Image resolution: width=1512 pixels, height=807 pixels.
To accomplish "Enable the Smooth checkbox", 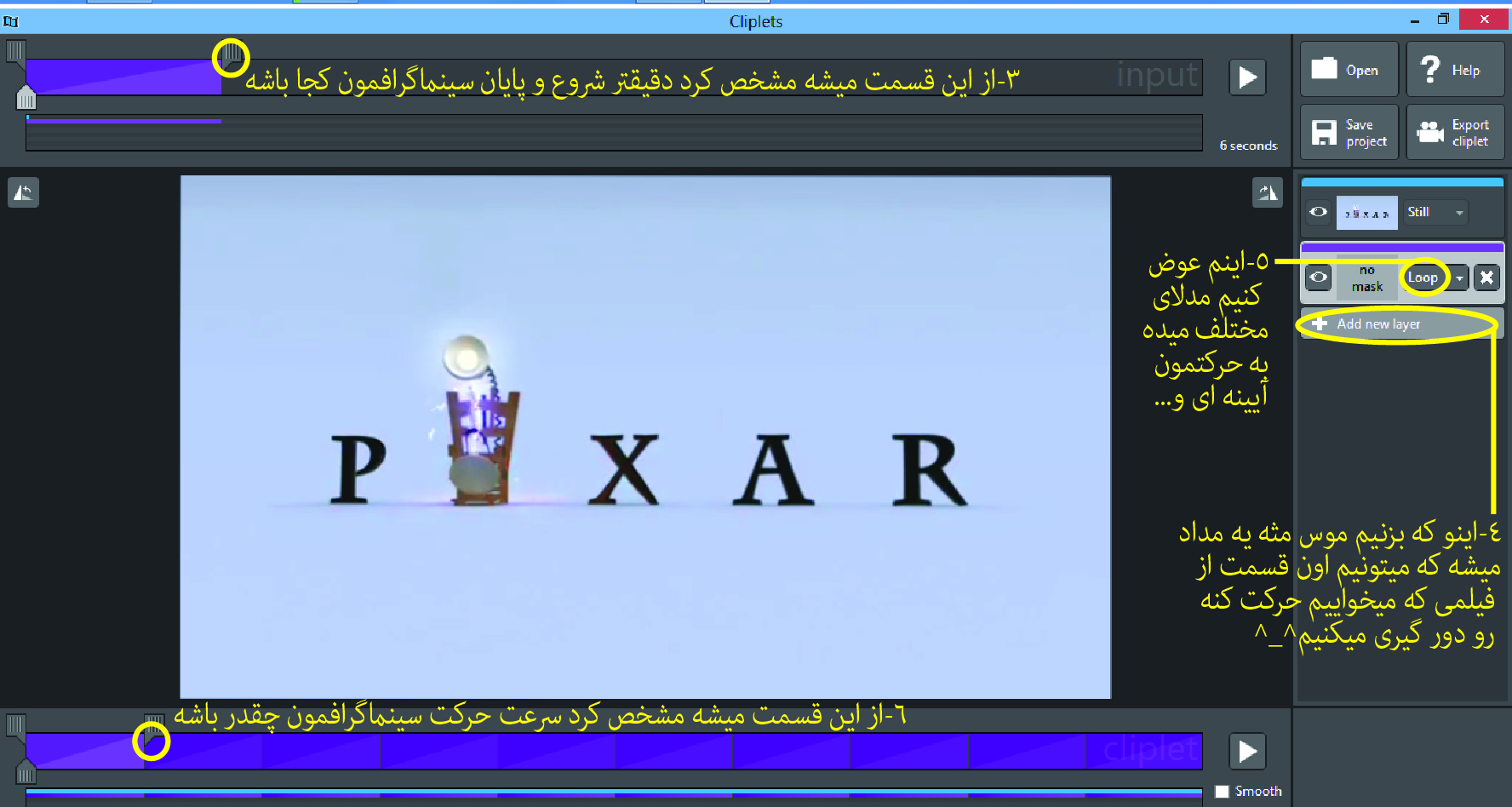I will pos(1223,792).
